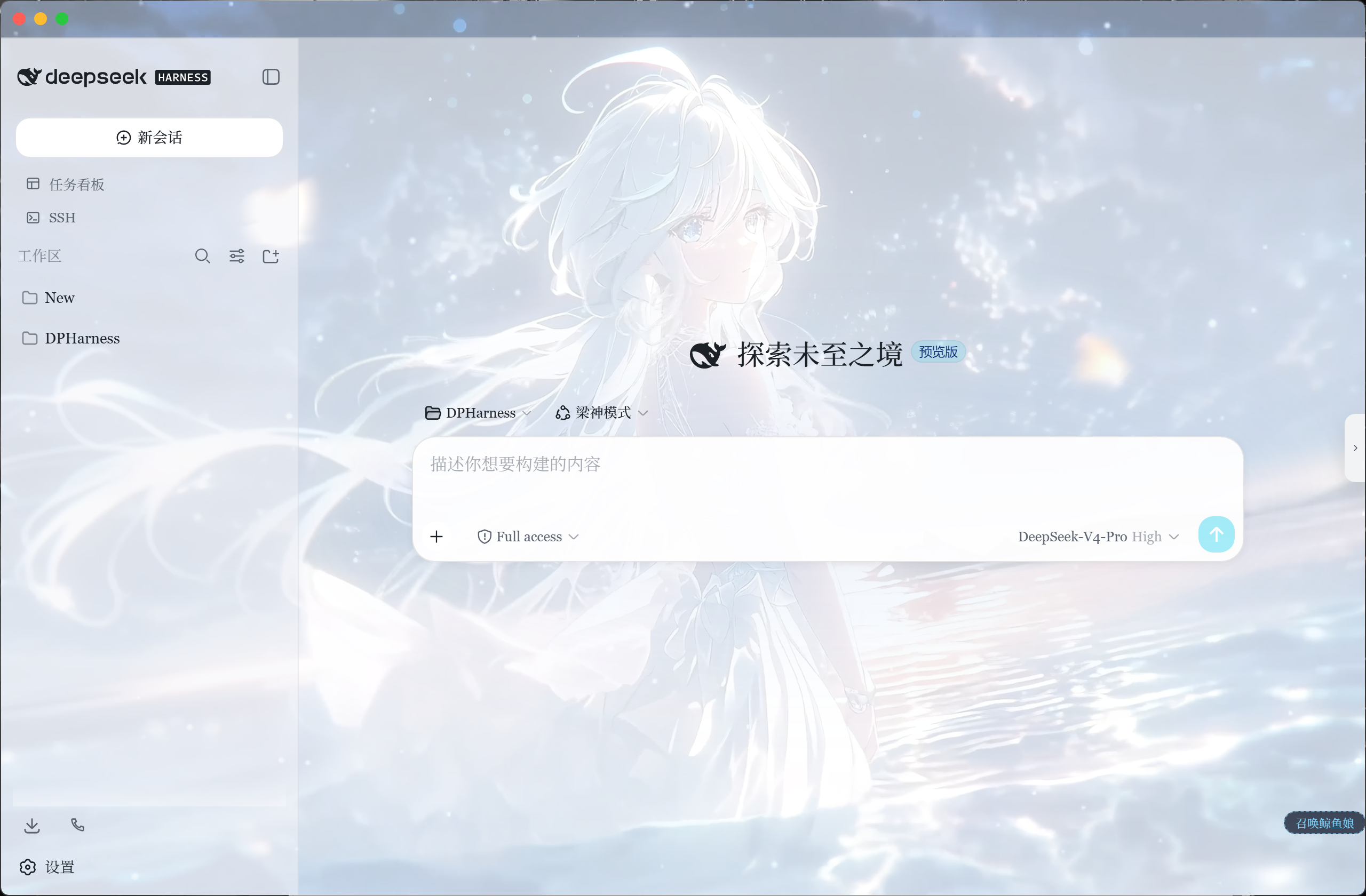The image size is (1366, 896).
Task: Click the phone icon in sidebar footer
Action: [77, 825]
